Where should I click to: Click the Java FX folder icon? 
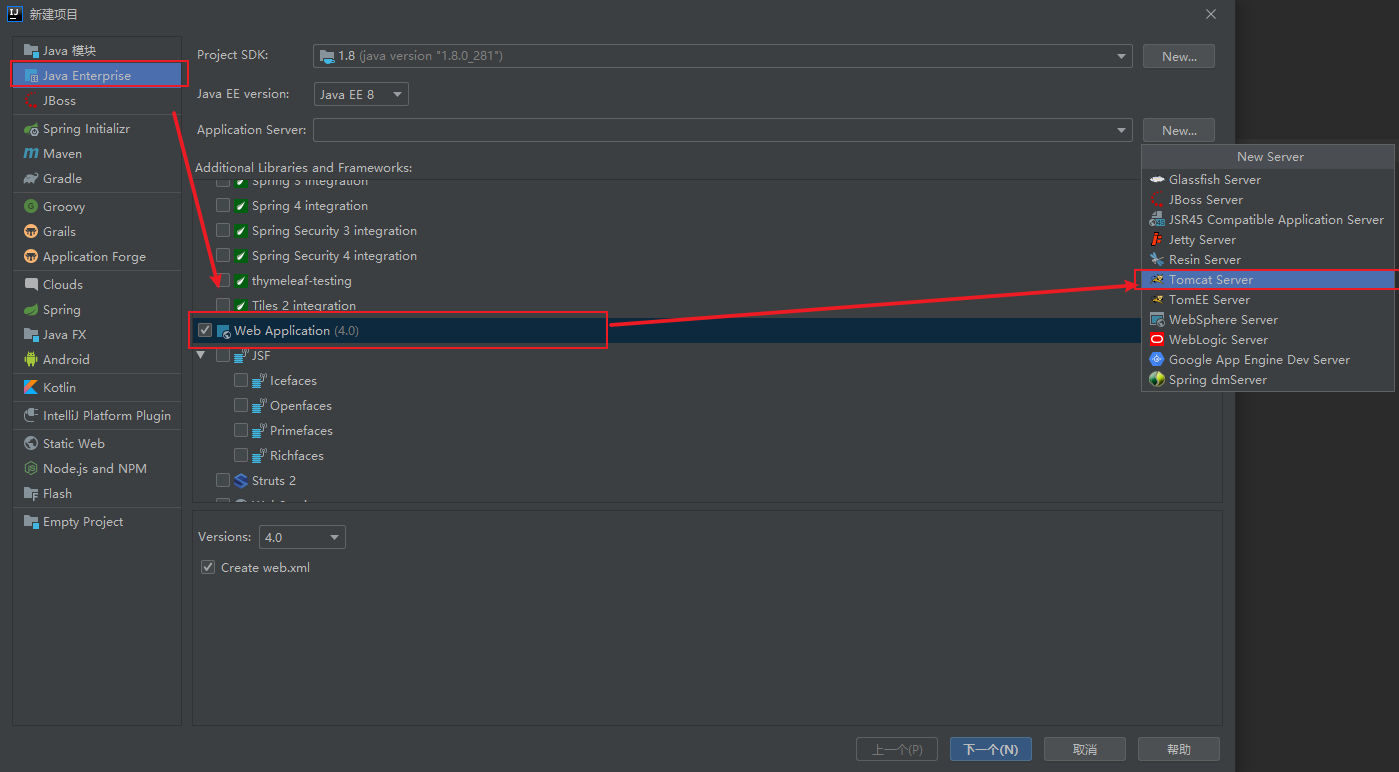(31, 334)
